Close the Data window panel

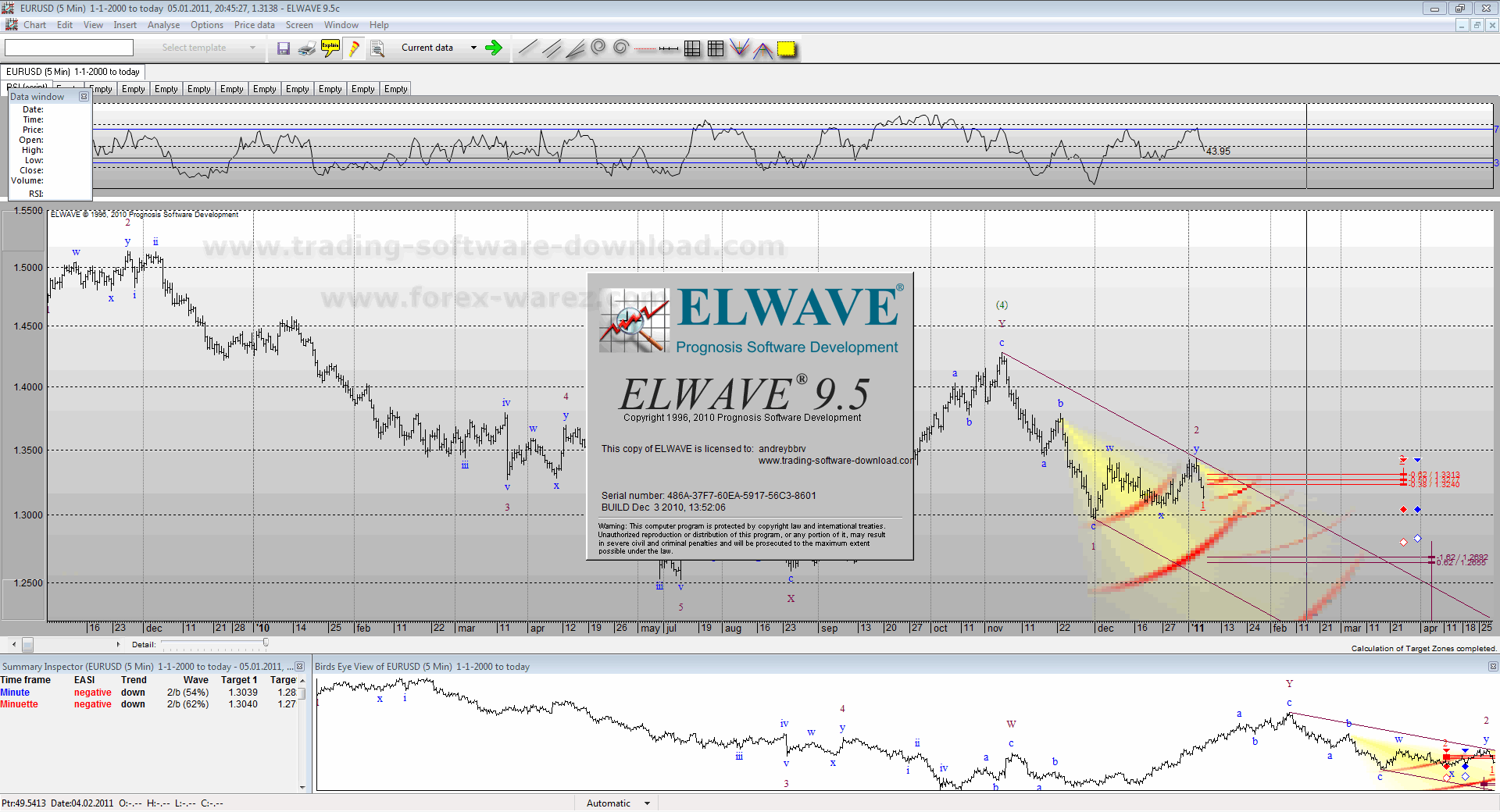pyautogui.click(x=84, y=97)
